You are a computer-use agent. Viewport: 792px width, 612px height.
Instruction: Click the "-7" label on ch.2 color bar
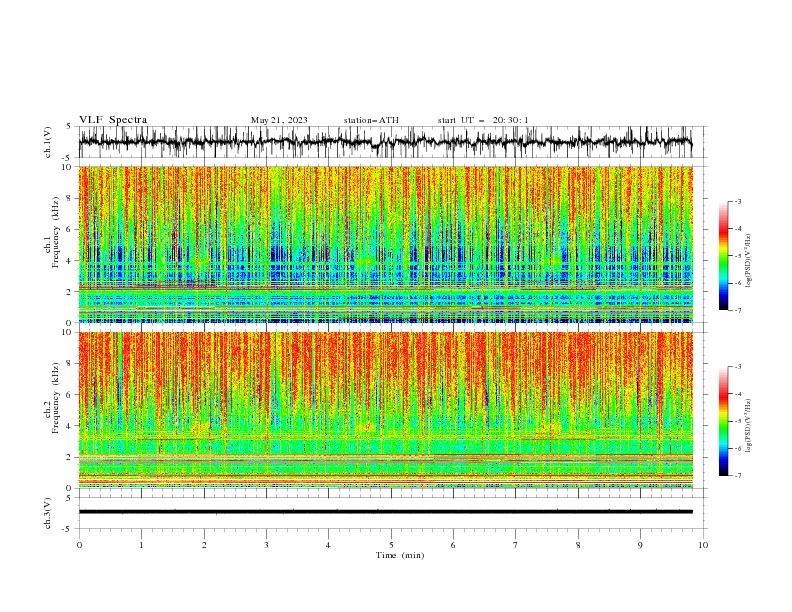point(738,476)
